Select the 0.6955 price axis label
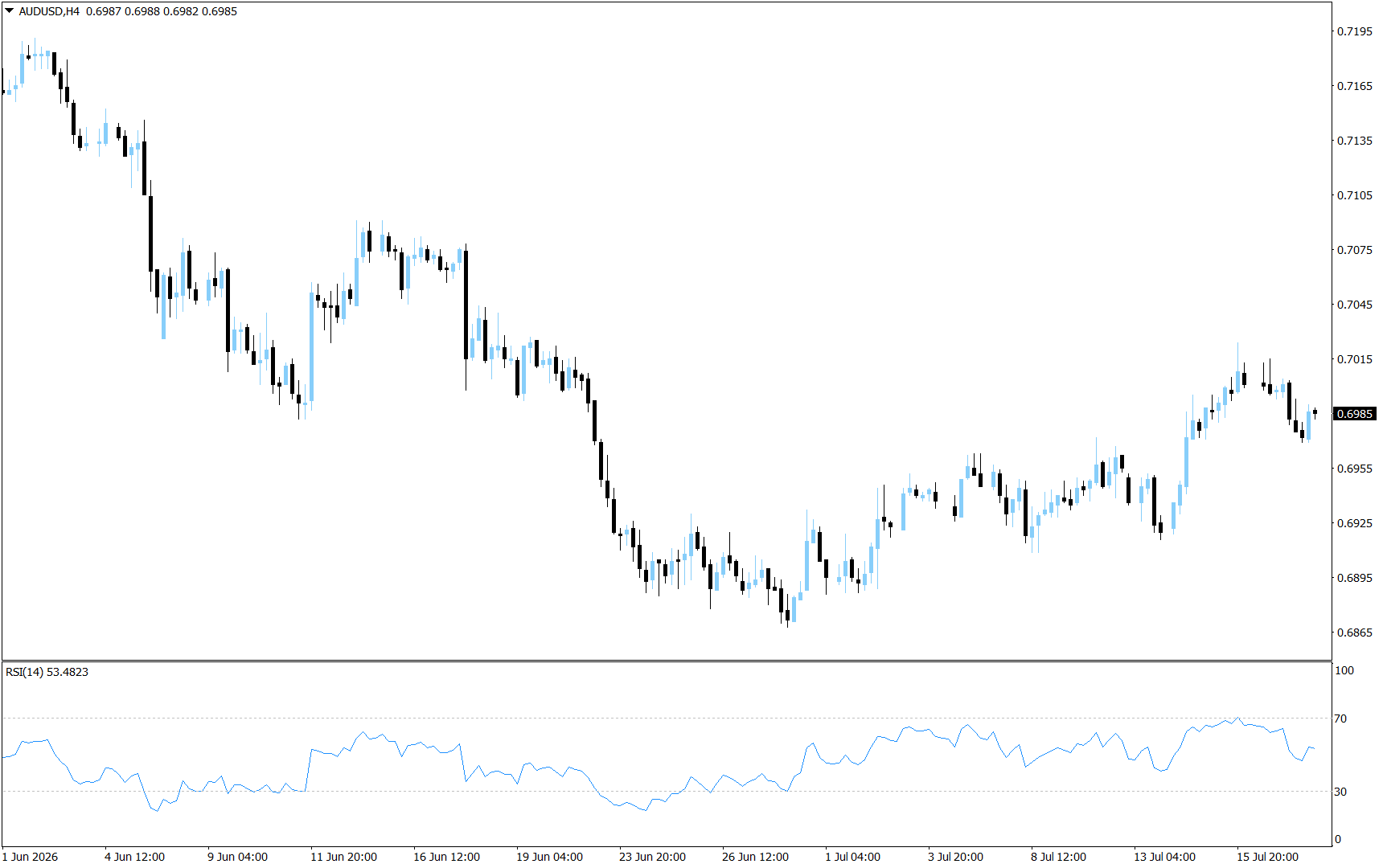This screenshot has height=868, width=1383. (x=1354, y=469)
